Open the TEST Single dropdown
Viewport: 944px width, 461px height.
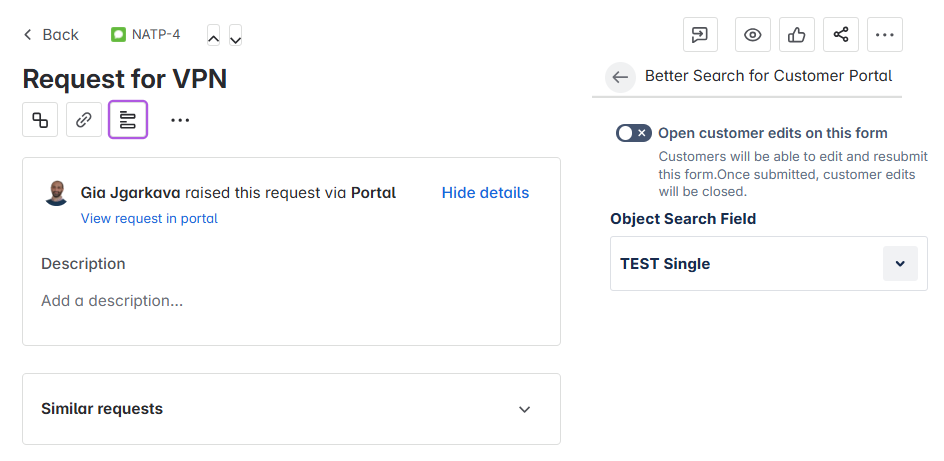coord(769,264)
